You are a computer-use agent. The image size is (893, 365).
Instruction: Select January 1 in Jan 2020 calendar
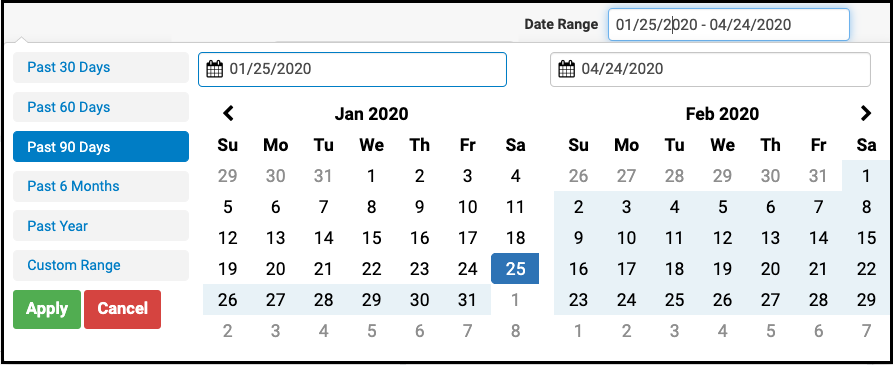coord(371,176)
